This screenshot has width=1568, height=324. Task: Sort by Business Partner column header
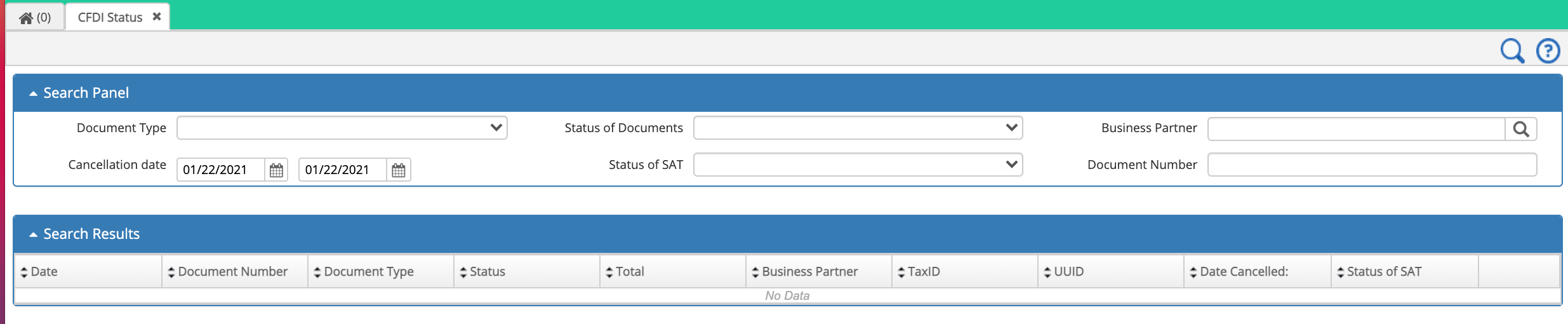point(819,271)
